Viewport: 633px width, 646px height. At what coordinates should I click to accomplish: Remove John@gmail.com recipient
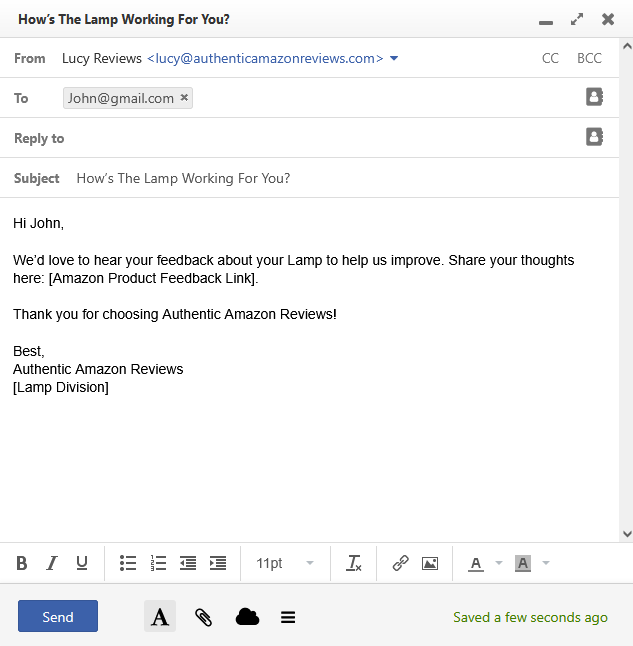pyautogui.click(x=184, y=98)
